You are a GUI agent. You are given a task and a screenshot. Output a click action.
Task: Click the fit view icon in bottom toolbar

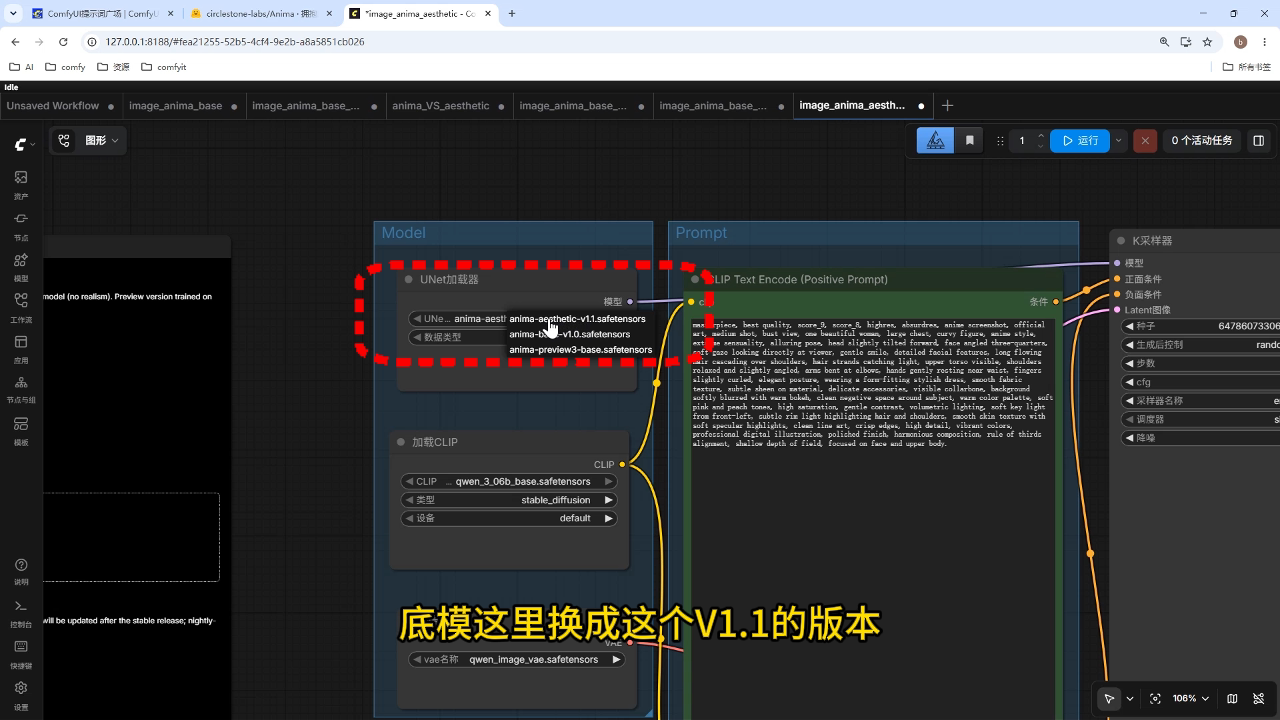tap(1155, 699)
